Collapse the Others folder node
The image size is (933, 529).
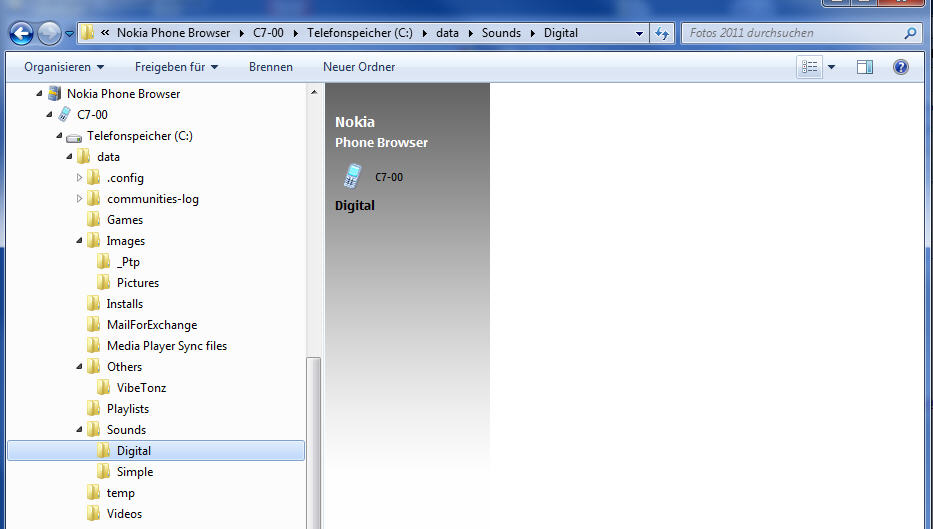pyautogui.click(x=80, y=367)
